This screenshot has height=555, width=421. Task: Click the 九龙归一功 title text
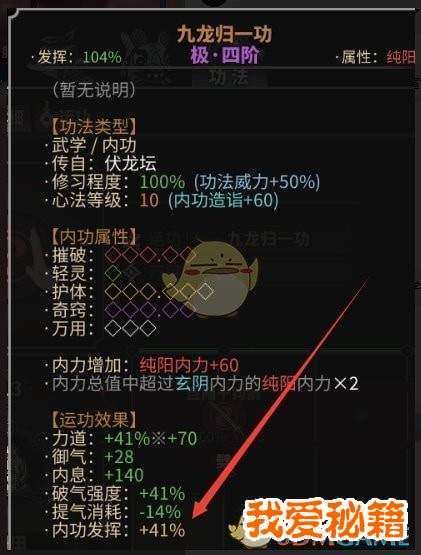224,34
